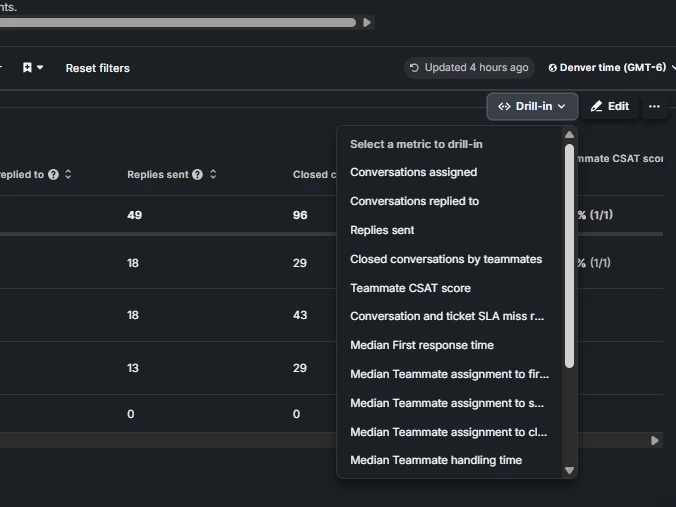Screen dimensions: 676x507
Task: Click the right arrow of the top horizontal scrollbar
Action: [x=367, y=22]
